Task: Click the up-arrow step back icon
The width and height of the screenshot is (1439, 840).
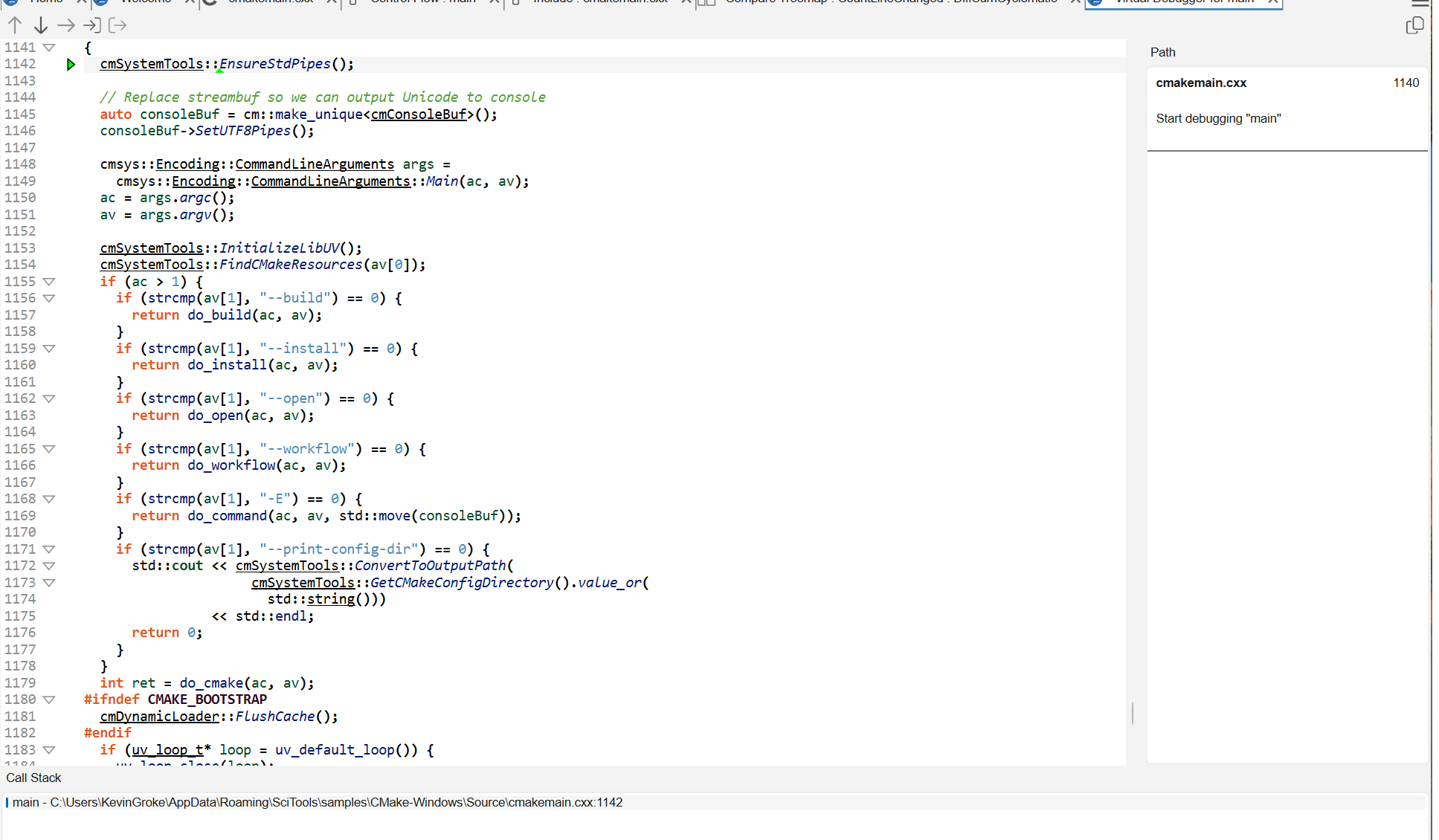Action: click(x=15, y=25)
